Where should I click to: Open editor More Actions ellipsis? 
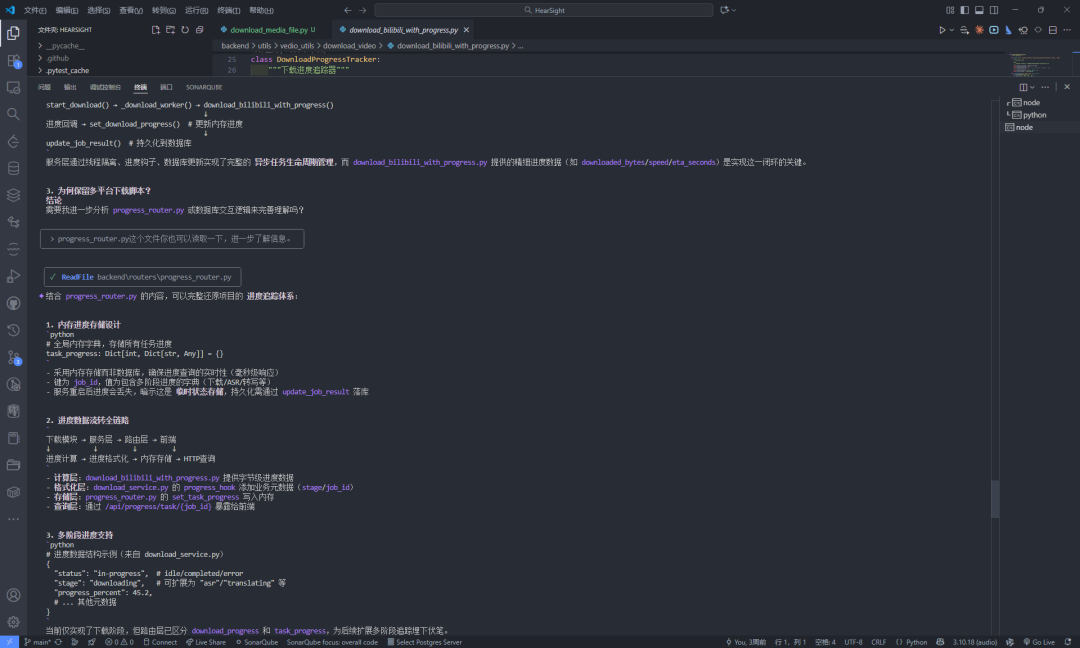point(1067,30)
